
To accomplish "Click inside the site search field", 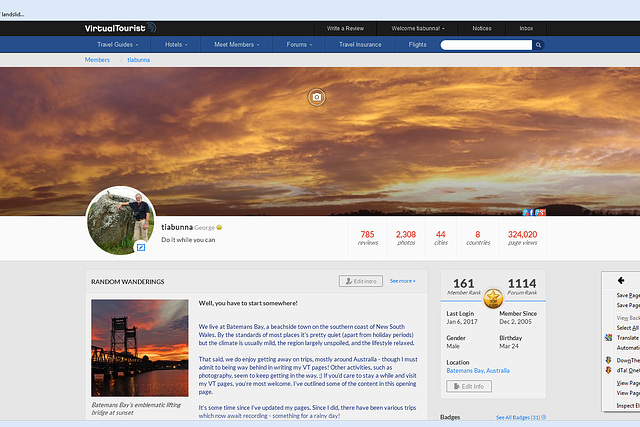I will pyautogui.click(x=486, y=45).
